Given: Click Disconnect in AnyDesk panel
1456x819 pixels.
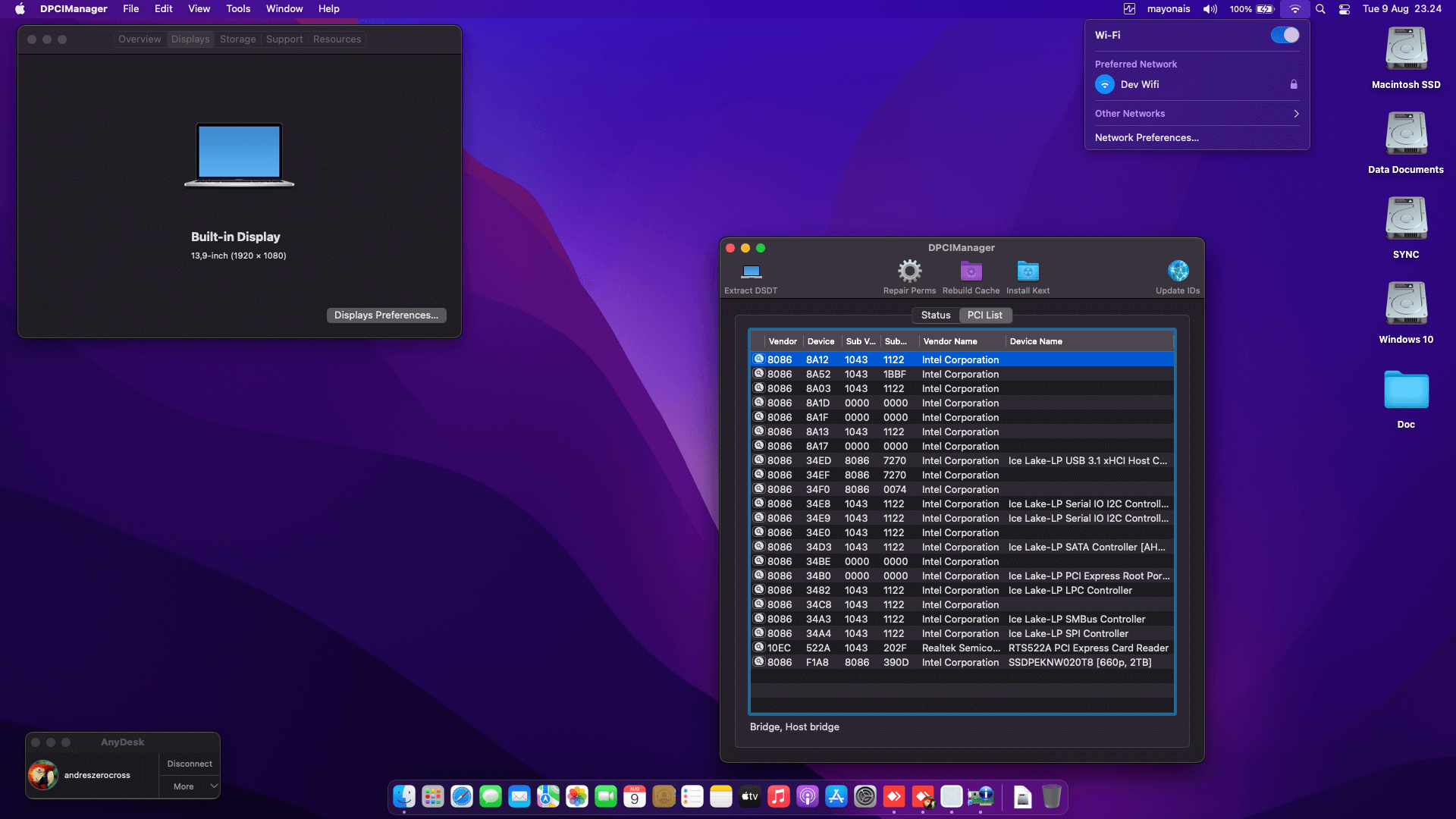Looking at the screenshot, I should (190, 764).
